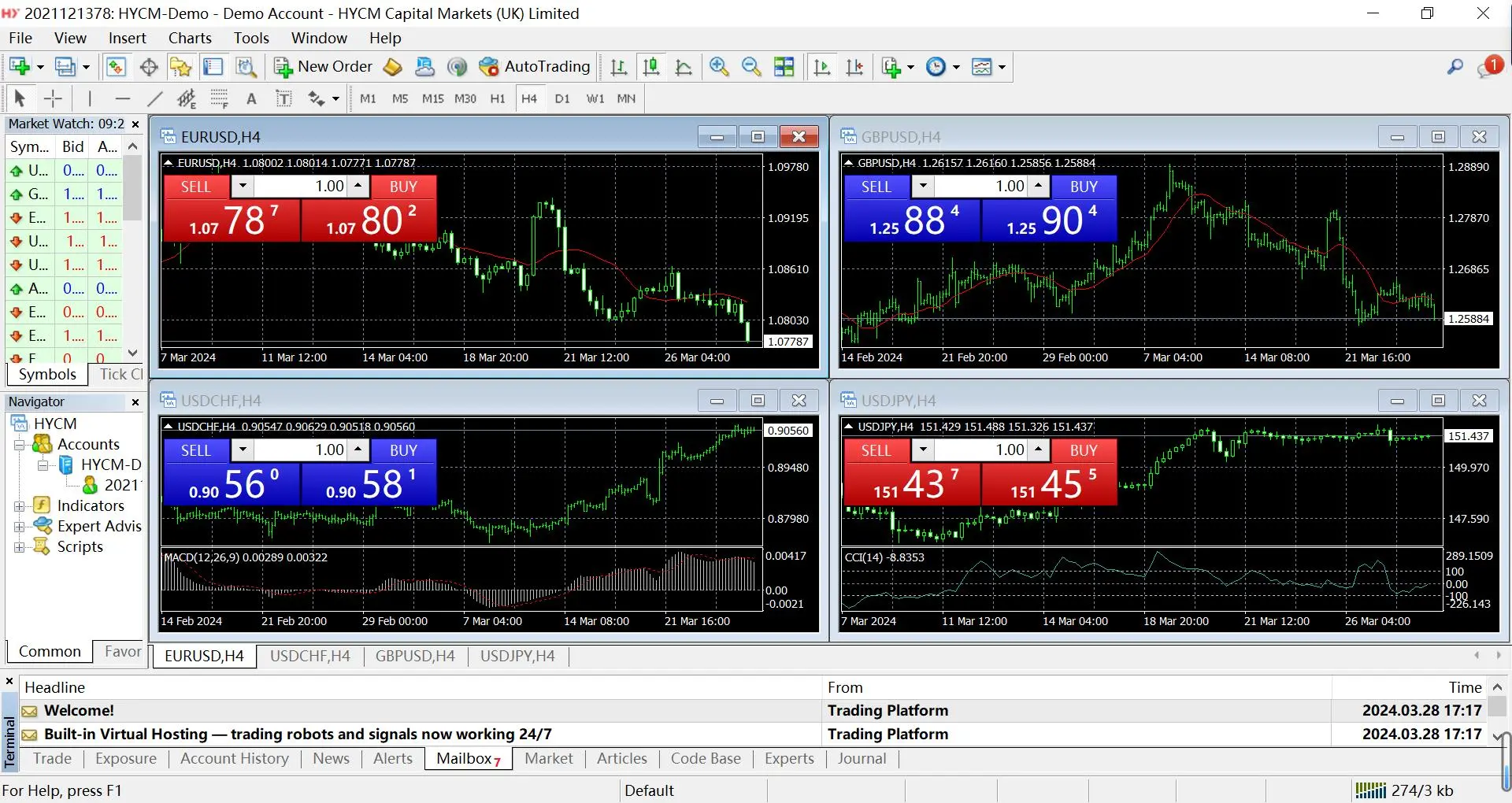Screen dimensions: 1512x803
Task: Open the New Chart dropdown arrow
Action: [40, 67]
